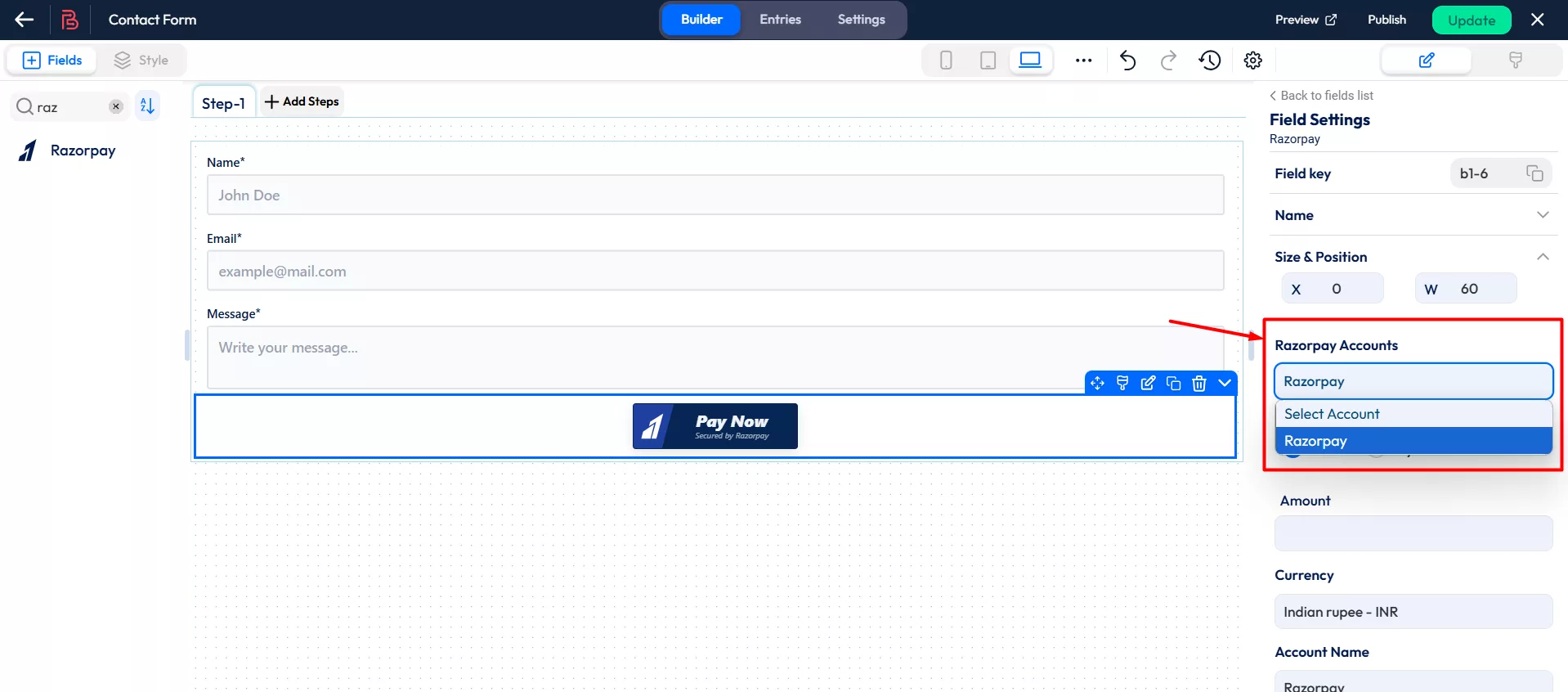The image size is (1568, 692).
Task: Undo the last builder change
Action: (x=1127, y=61)
